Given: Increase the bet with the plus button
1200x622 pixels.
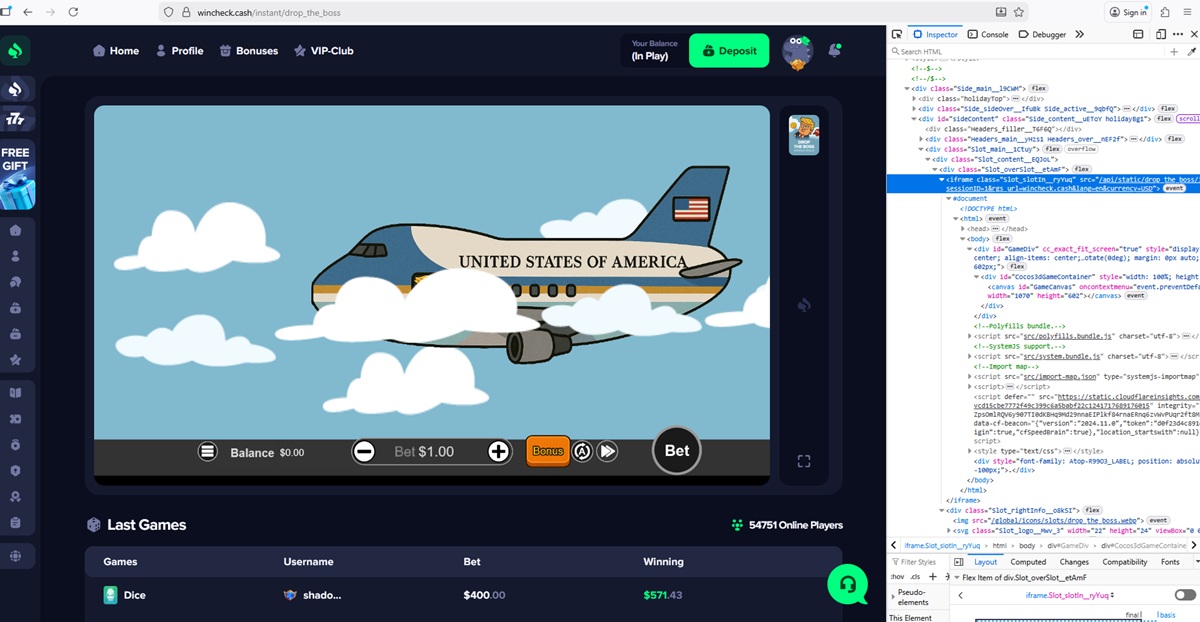Looking at the screenshot, I should tap(498, 452).
